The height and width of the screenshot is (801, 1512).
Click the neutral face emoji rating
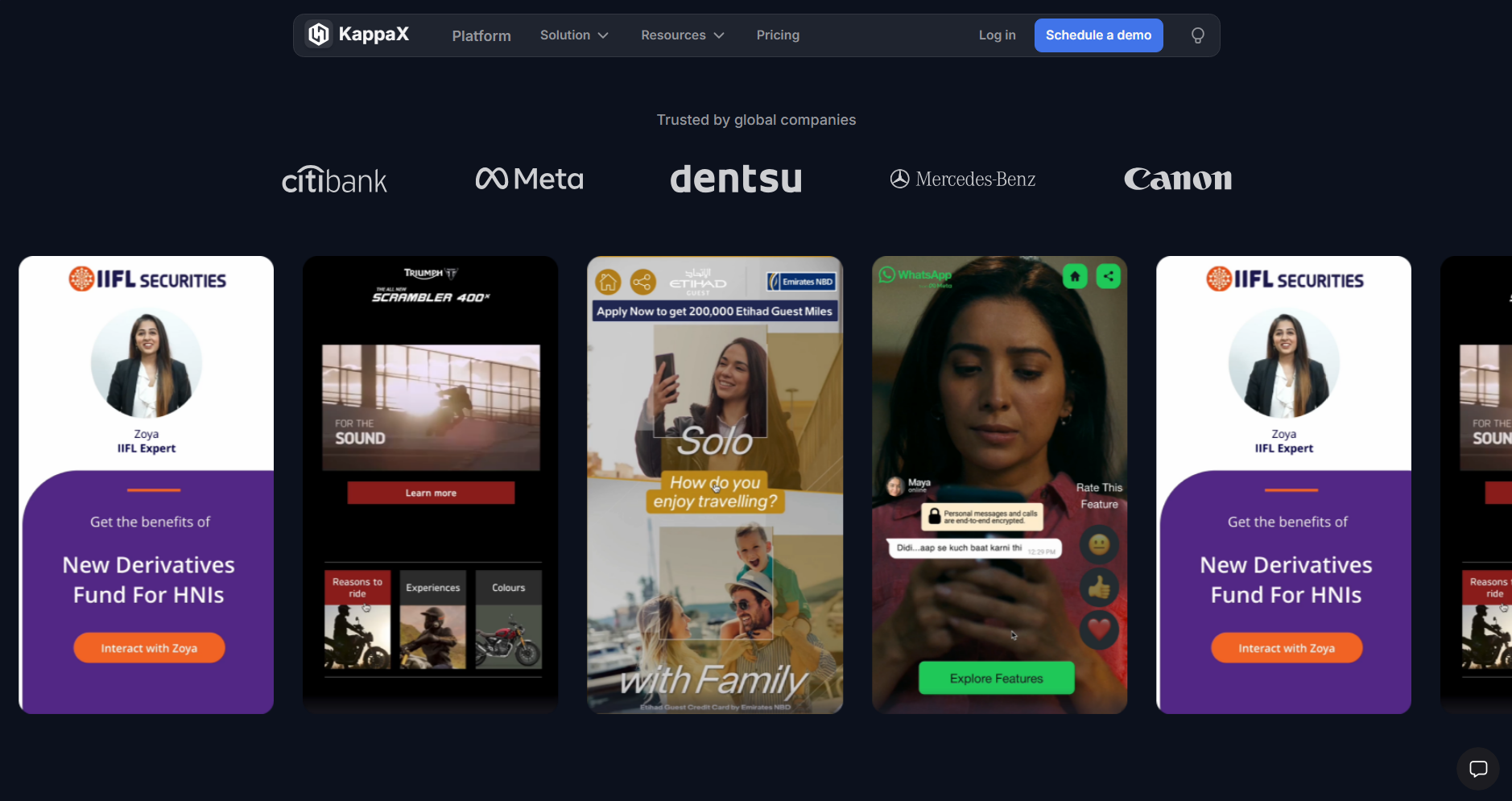click(x=1099, y=546)
